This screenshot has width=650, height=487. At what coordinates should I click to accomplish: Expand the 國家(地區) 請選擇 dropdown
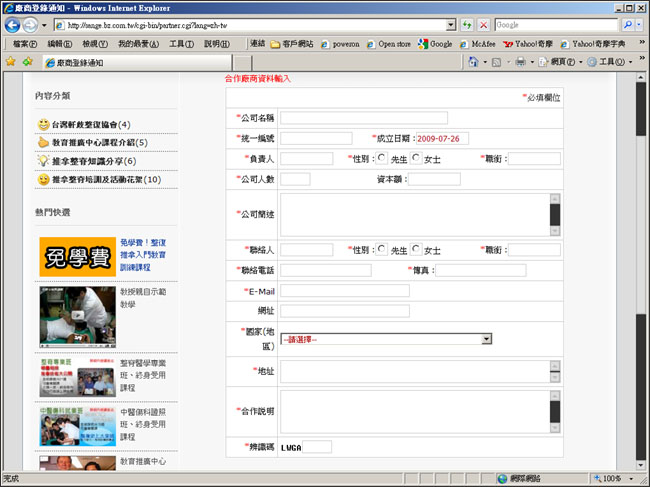coord(486,339)
